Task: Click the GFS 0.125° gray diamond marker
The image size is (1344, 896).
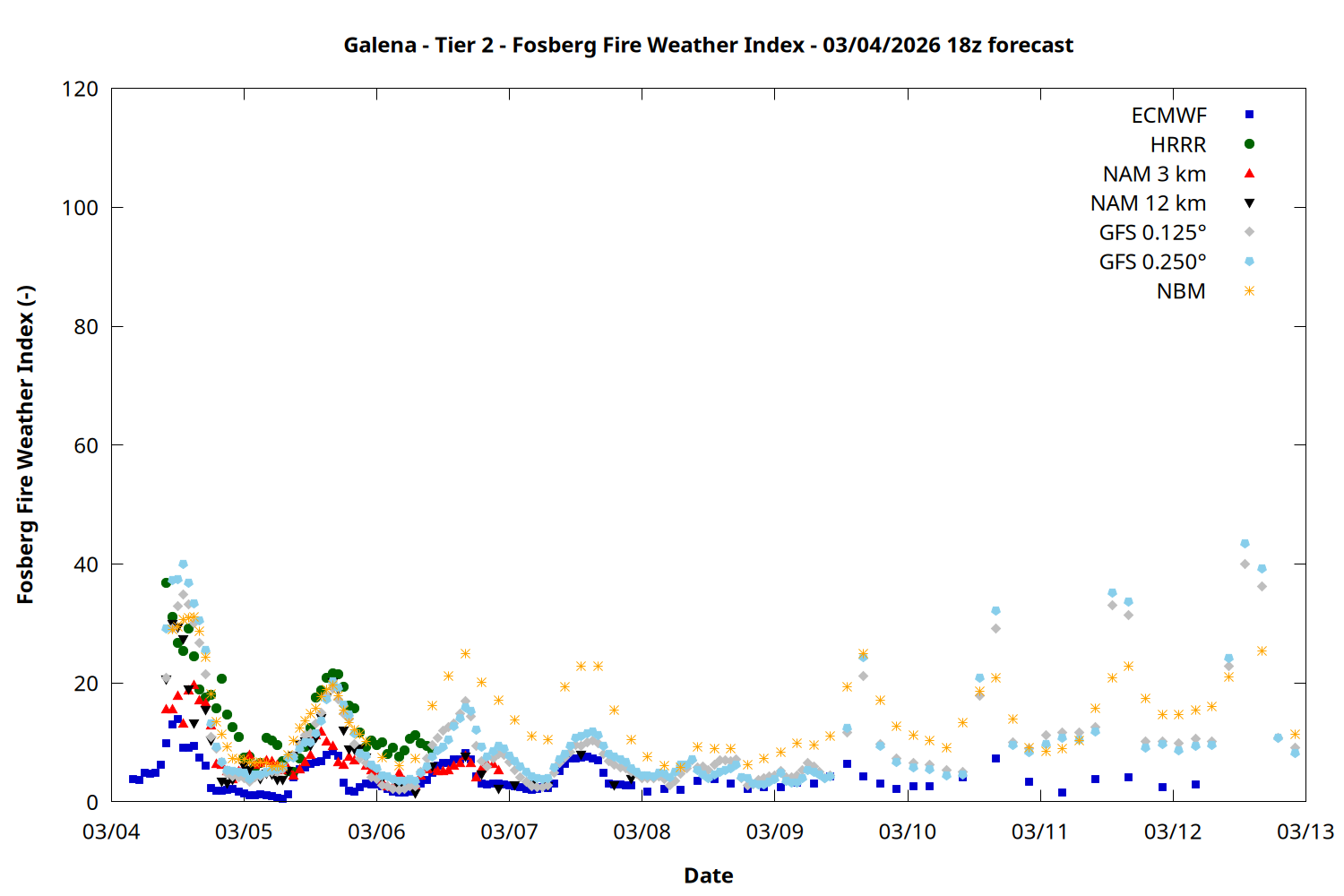Action: pos(1249,232)
